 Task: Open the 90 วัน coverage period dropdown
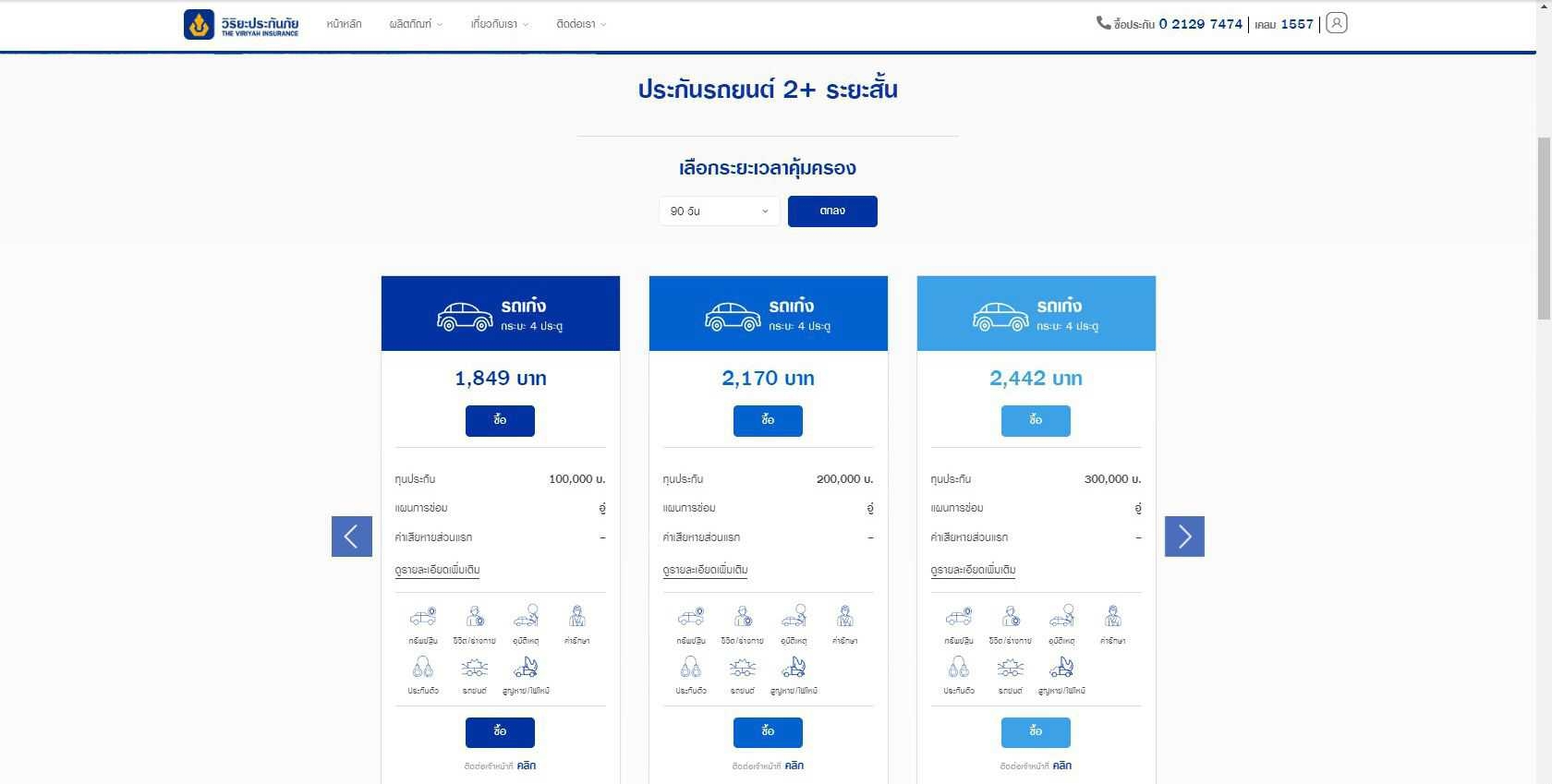719,211
